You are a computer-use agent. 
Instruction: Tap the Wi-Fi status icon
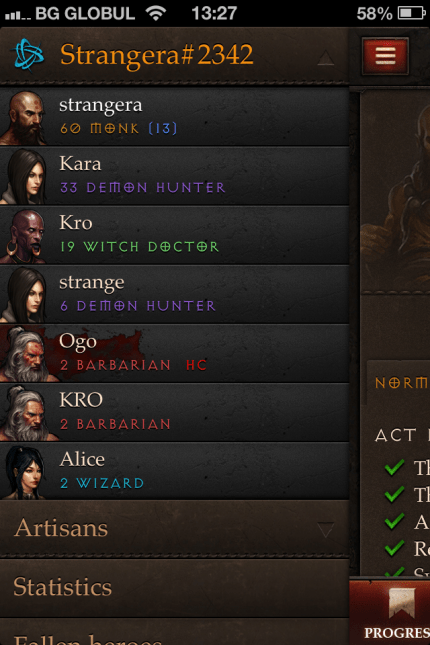click(x=156, y=14)
